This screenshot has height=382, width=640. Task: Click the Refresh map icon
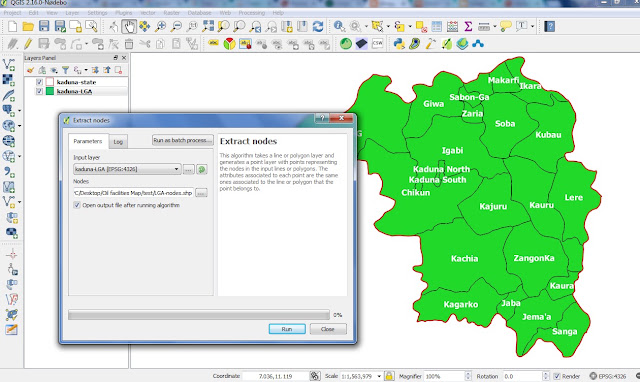(x=318, y=27)
